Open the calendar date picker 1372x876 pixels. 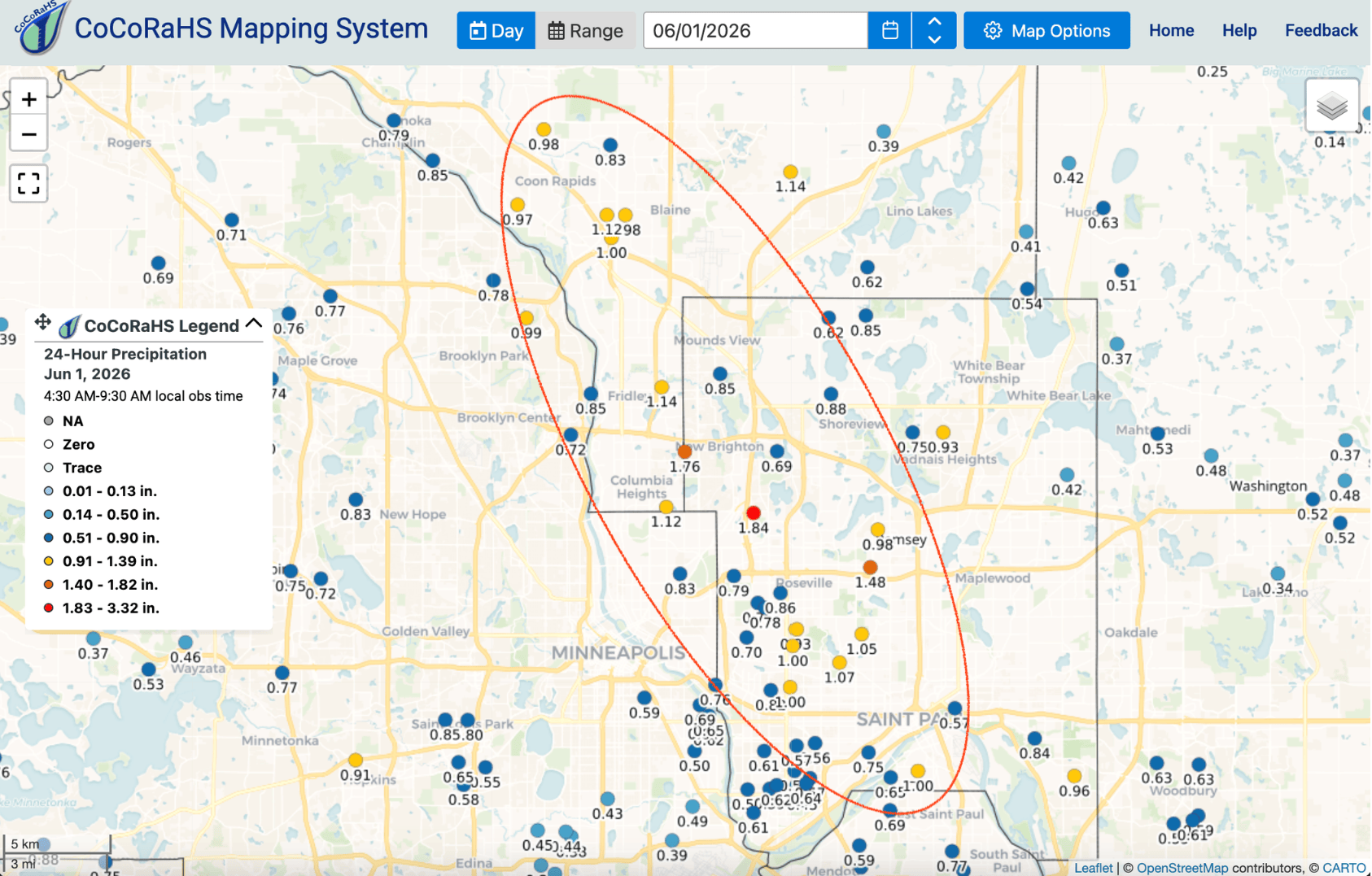(889, 31)
